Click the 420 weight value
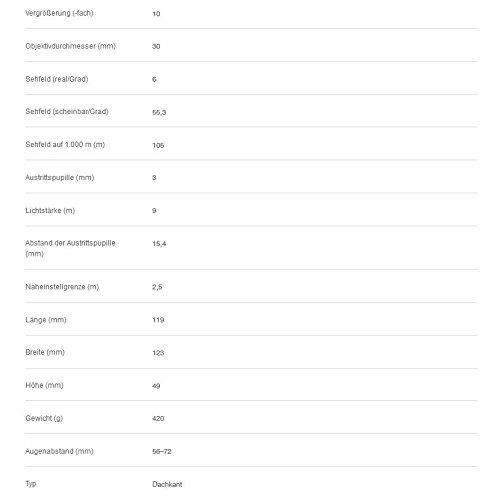 pos(158,419)
